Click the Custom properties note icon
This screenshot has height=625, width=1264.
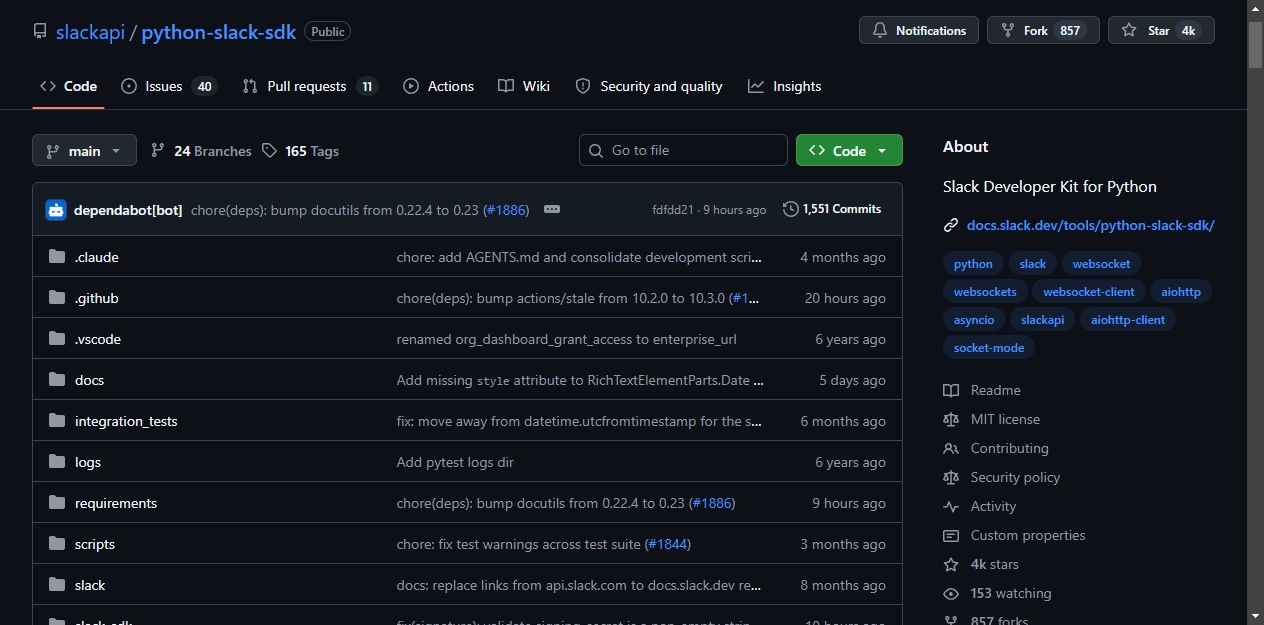(x=951, y=535)
